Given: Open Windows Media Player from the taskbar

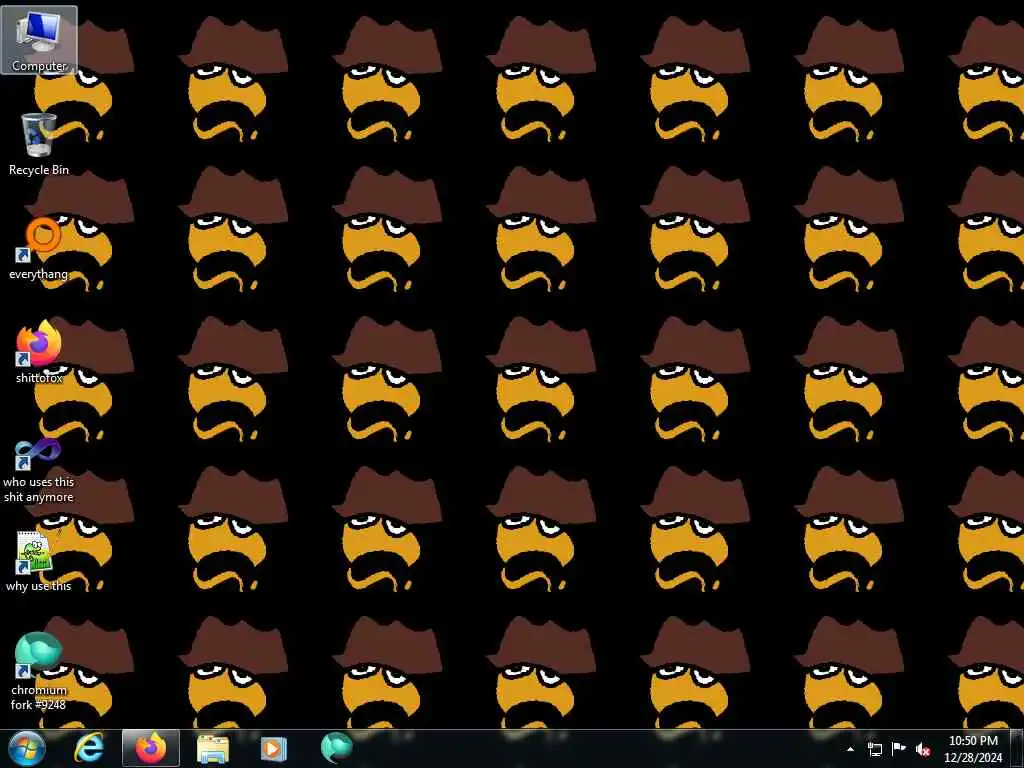Looking at the screenshot, I should point(274,748).
